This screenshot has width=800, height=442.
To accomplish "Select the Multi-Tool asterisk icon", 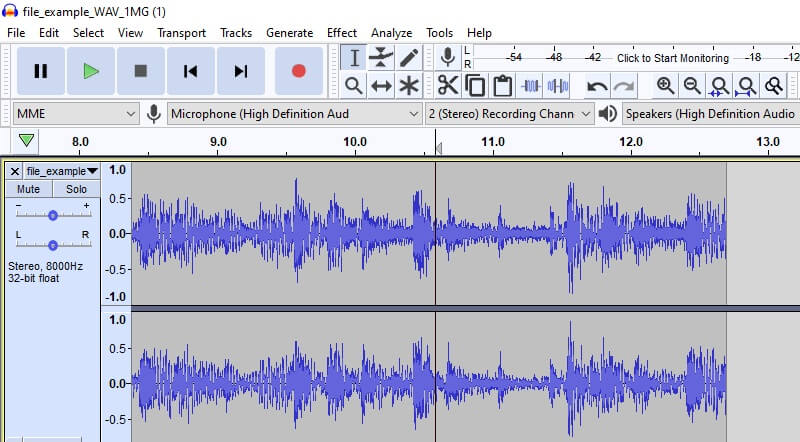I will tap(409, 86).
